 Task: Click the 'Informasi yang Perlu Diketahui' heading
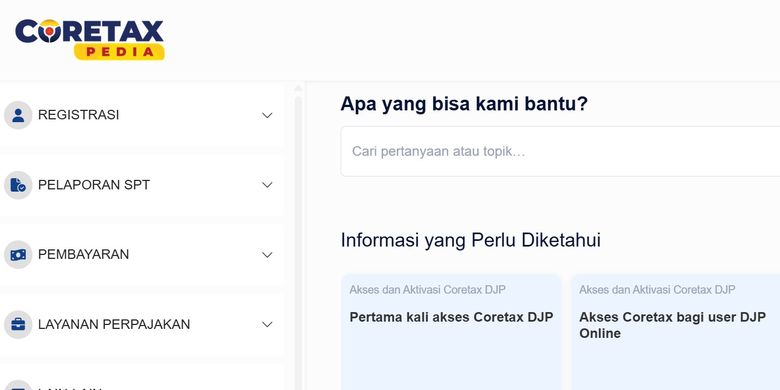point(471,240)
